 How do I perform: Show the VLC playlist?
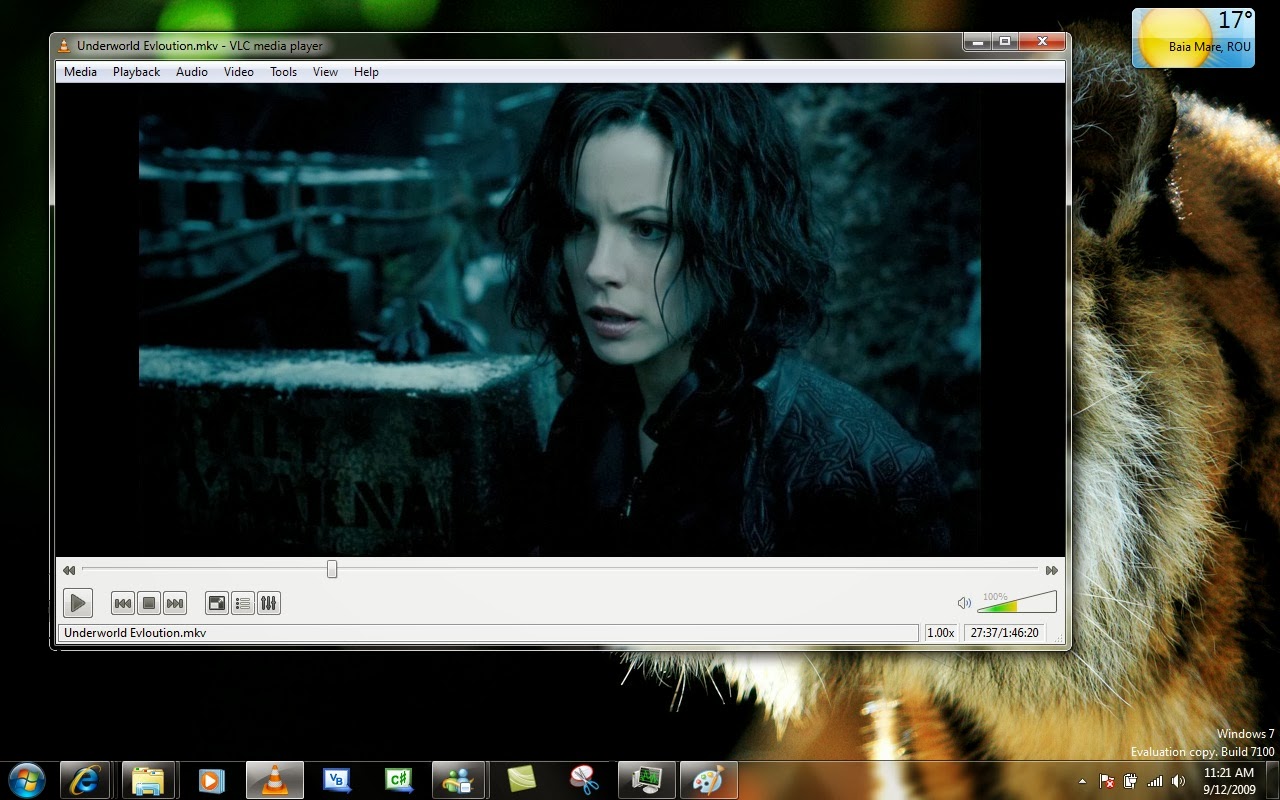243,603
